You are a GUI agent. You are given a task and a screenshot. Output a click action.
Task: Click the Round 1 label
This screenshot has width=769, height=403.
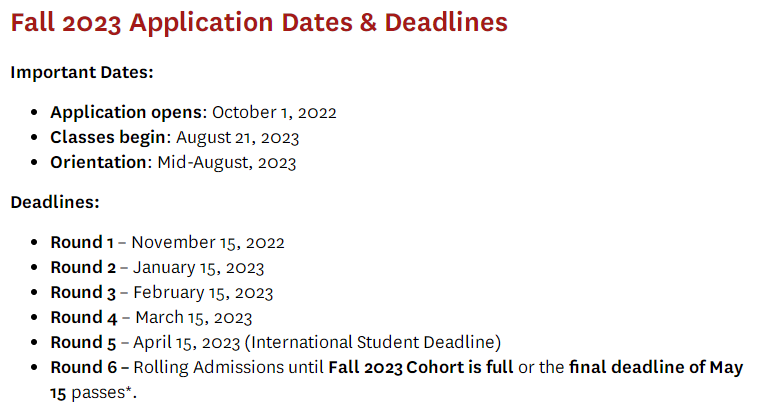[x=82, y=242]
